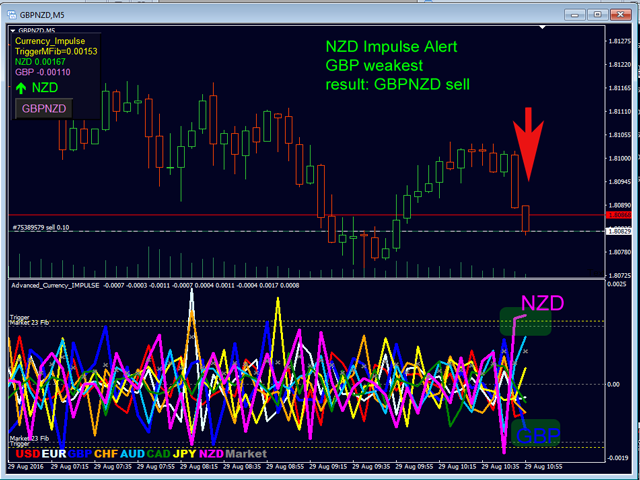Click the chart shift triangle marker
This screenshot has height=480, width=640.
[x=542, y=27]
